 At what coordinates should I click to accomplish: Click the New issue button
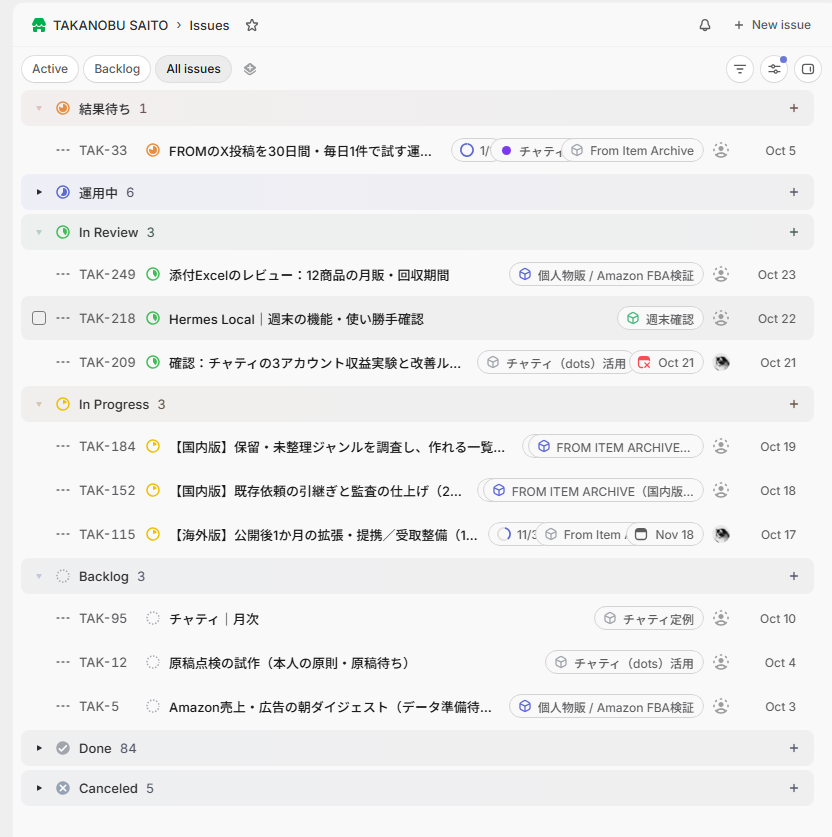772,25
